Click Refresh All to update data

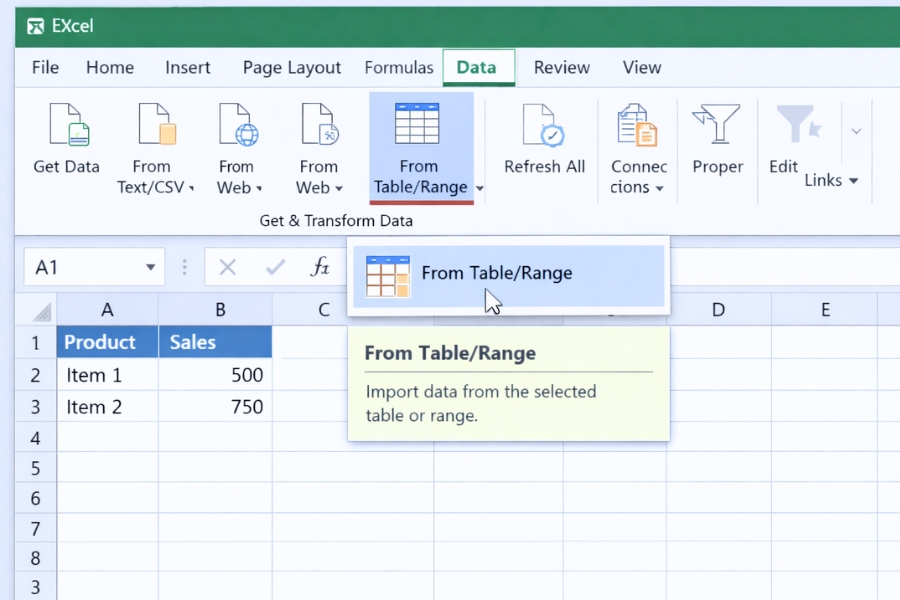pyautogui.click(x=543, y=130)
